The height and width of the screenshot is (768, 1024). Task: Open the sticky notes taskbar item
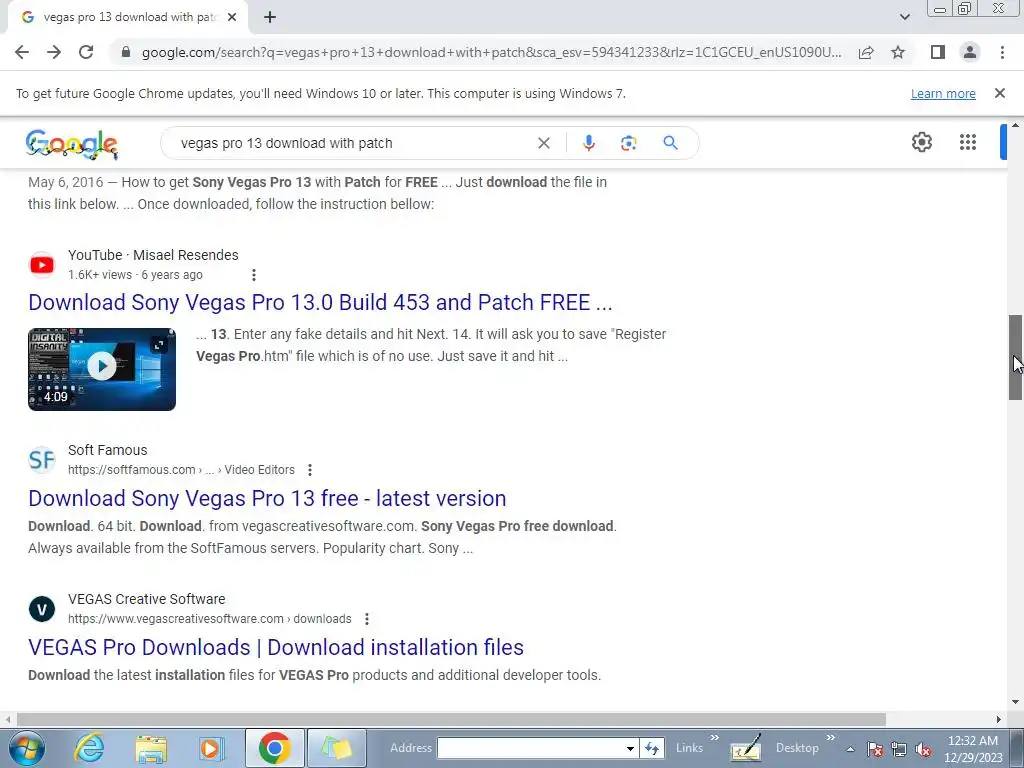336,748
